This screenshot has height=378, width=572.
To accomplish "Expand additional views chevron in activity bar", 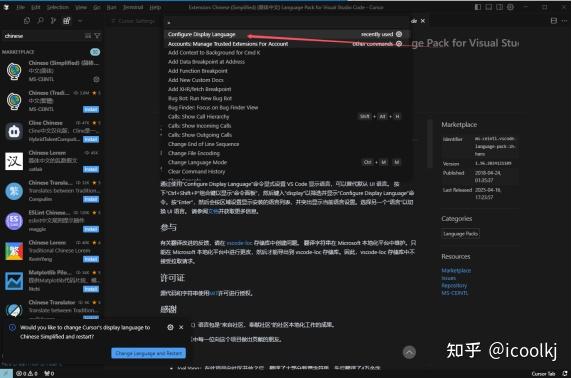I will point(80,21).
